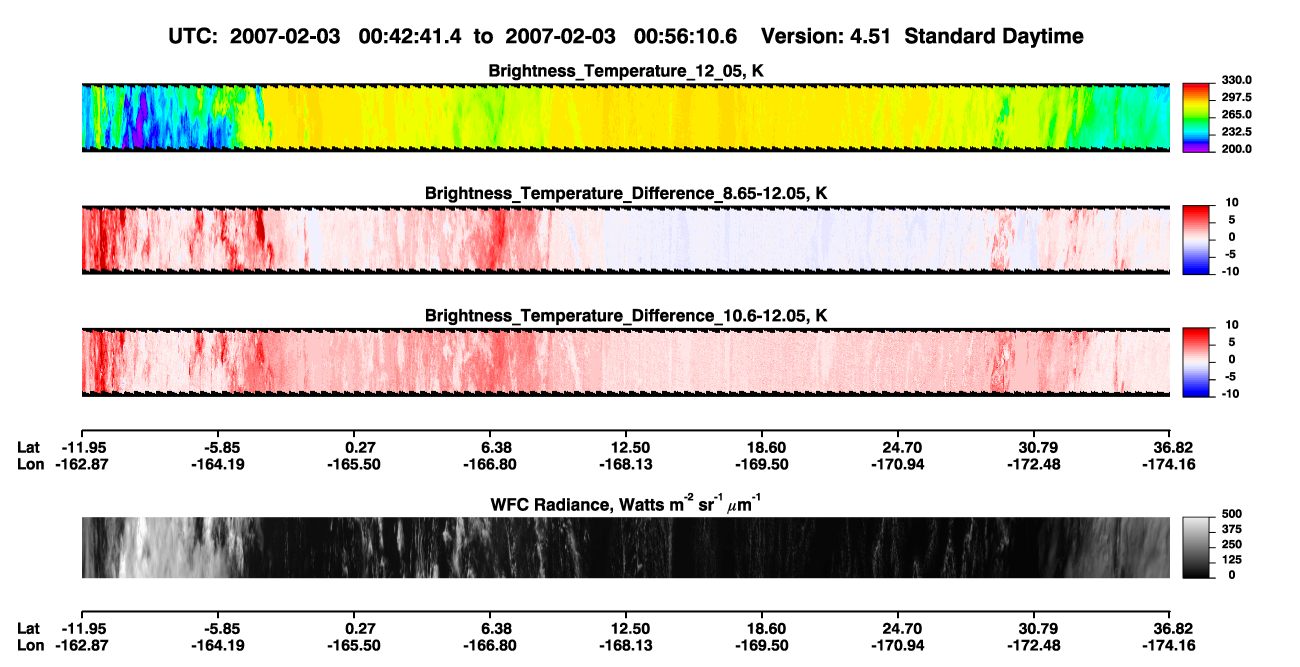Click the red-blue colorbar for 10.6-12.05 difference

1196,362
